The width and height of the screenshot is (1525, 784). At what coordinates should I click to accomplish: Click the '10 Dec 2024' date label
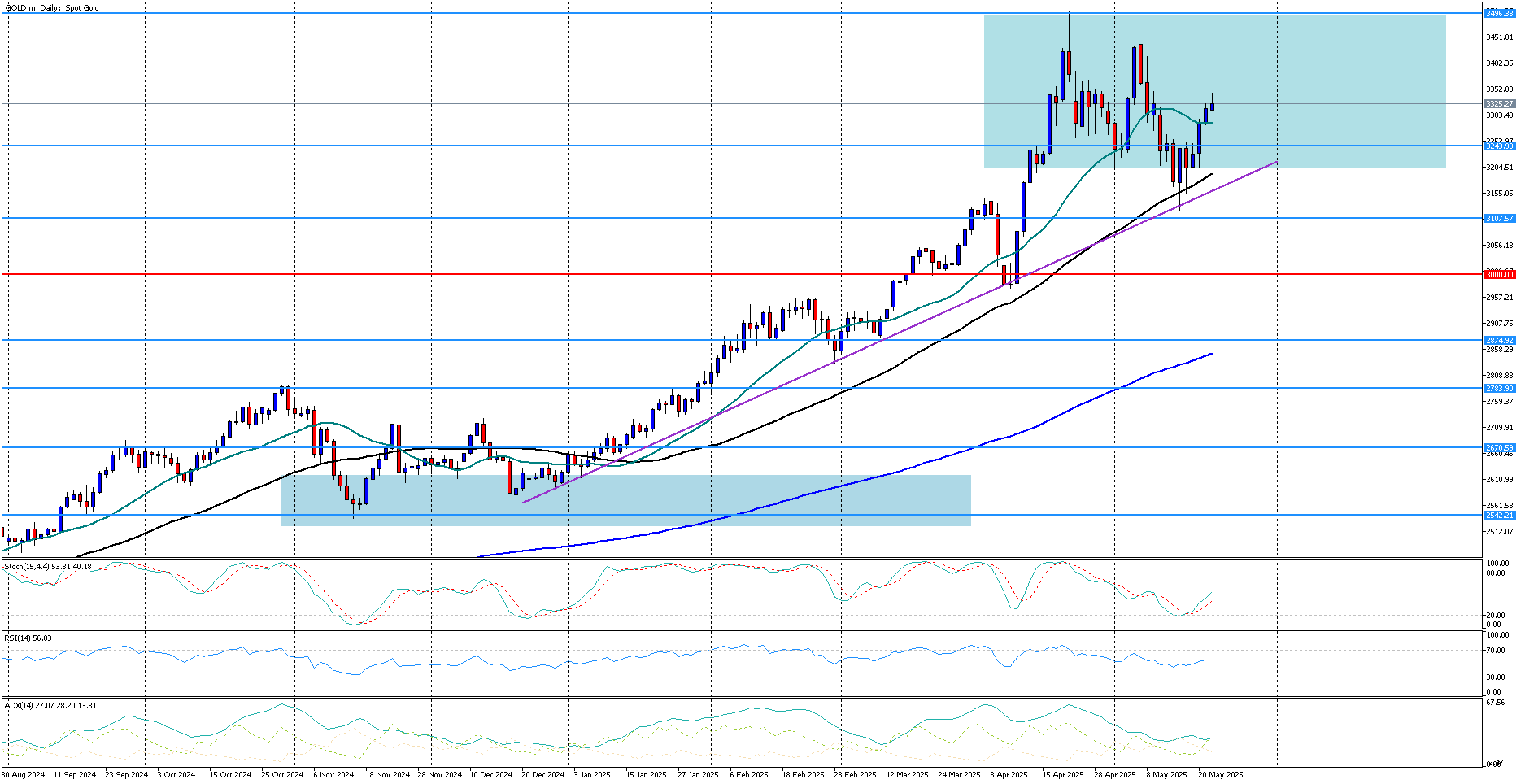click(x=491, y=775)
